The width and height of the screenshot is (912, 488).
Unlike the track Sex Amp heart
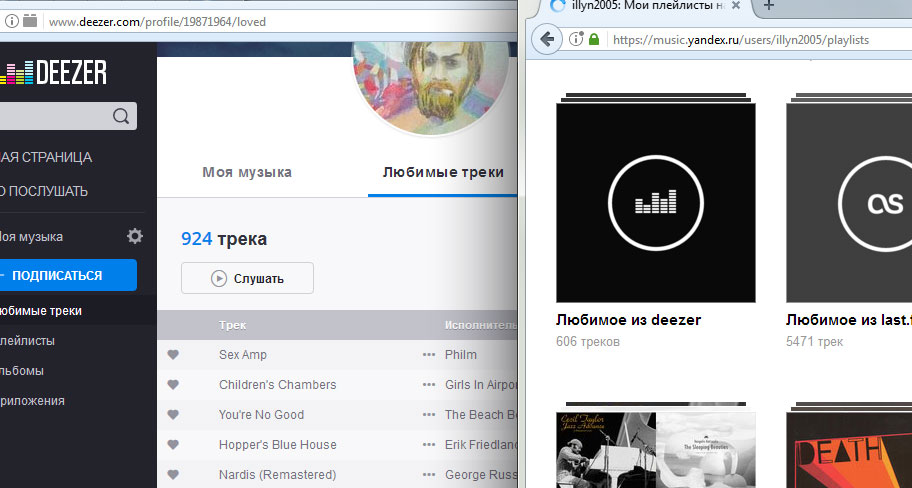(173, 354)
